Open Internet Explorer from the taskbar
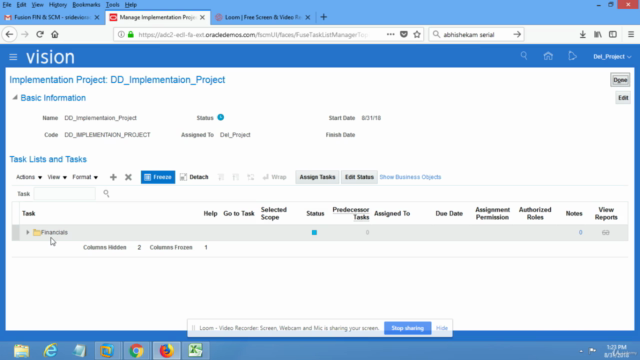This screenshot has width=640, height=360. point(51,351)
